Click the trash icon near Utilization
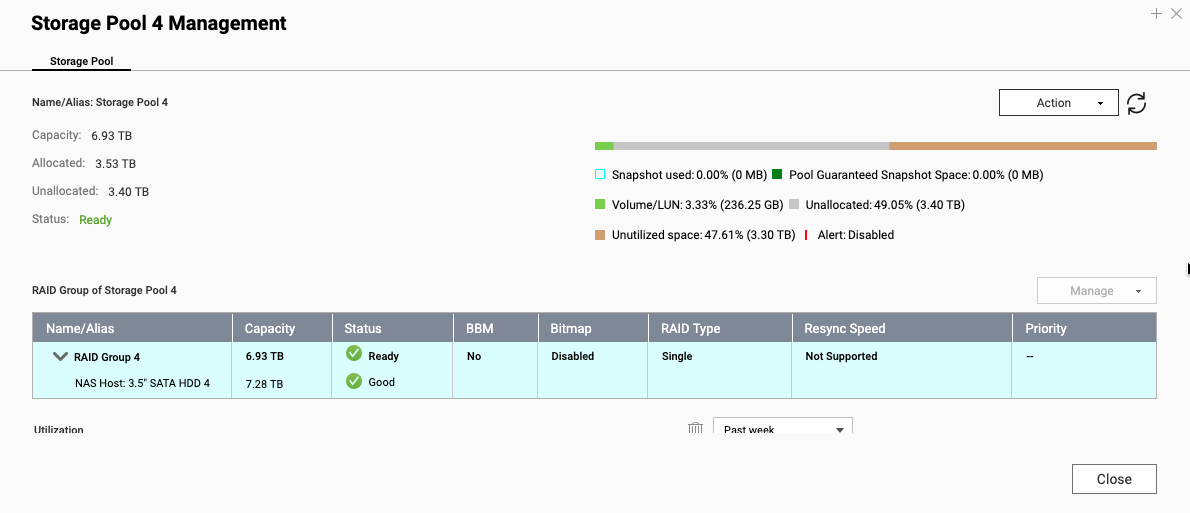The height and width of the screenshot is (513, 1190). click(695, 428)
